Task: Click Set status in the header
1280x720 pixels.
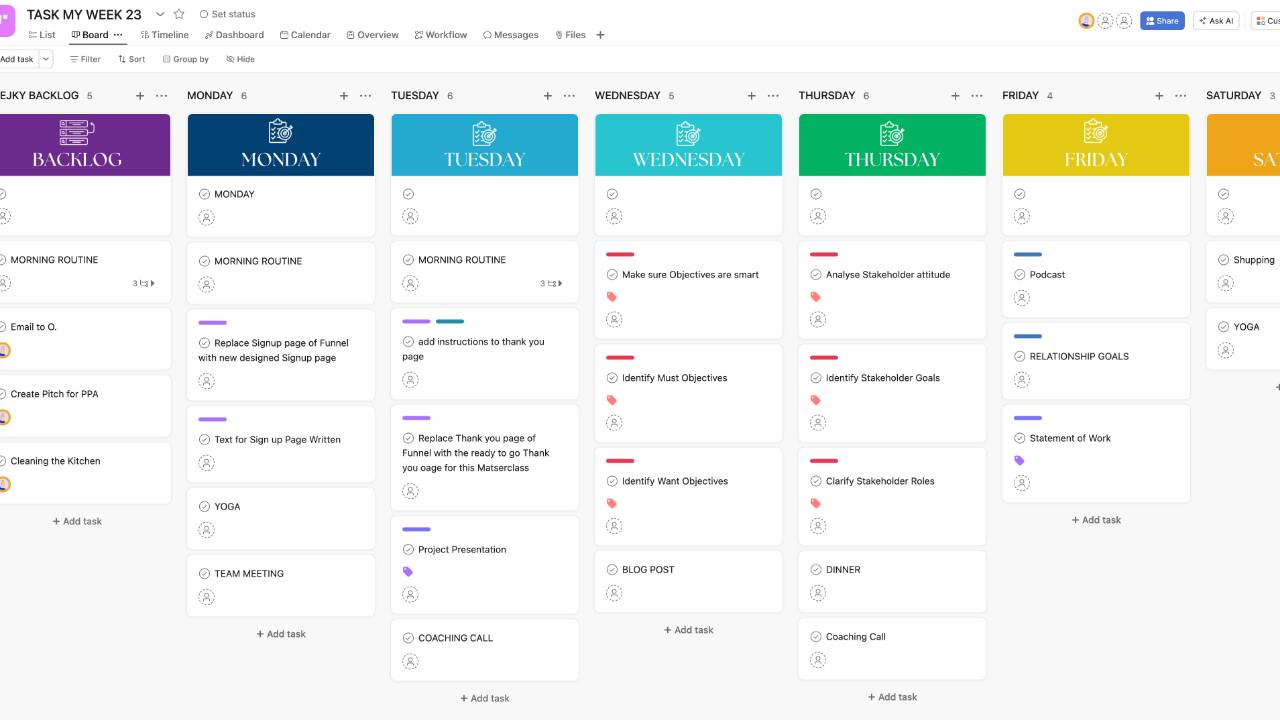Action: click(x=229, y=14)
